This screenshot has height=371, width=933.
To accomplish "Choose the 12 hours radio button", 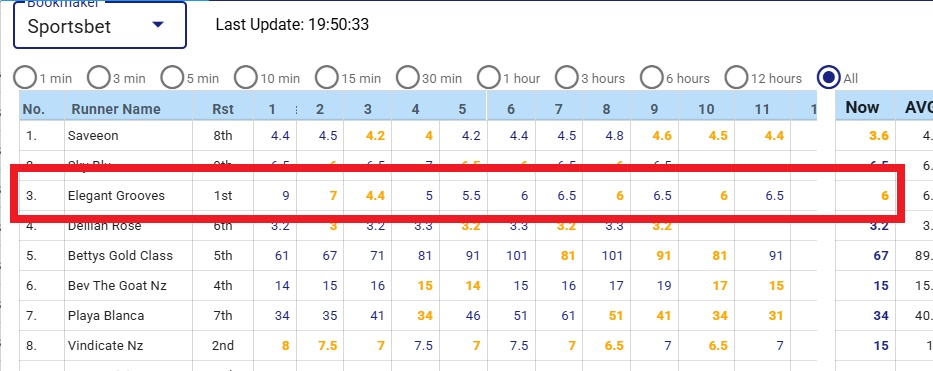I will (x=736, y=77).
